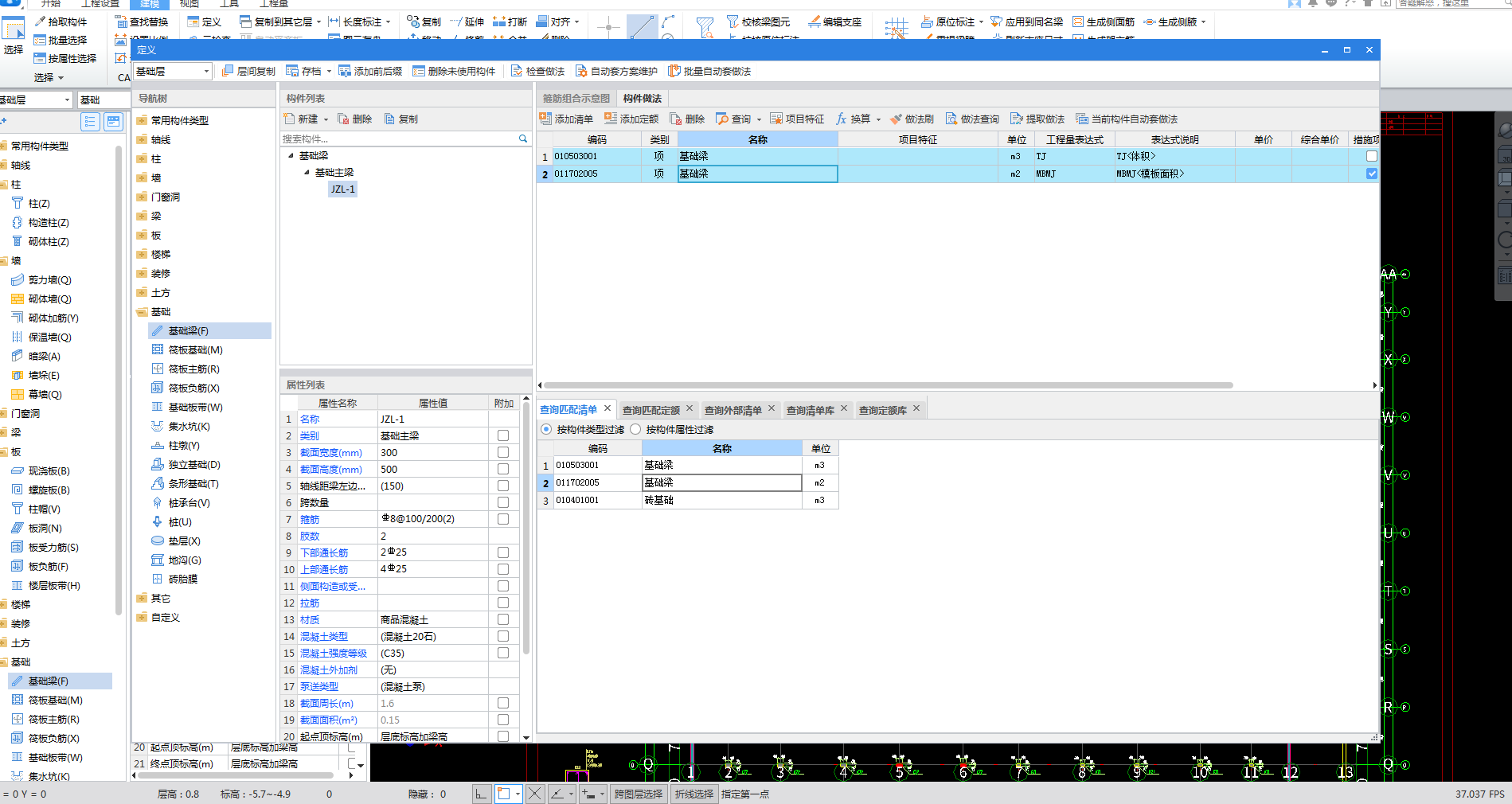Toggle 附加 checkbox for 混凝土强度等级 row
The width and height of the screenshot is (1512, 804).
[503, 653]
